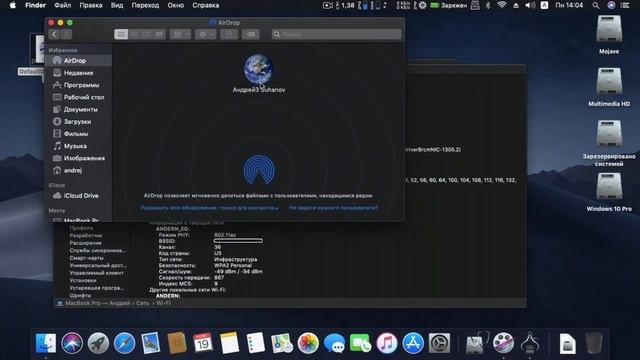This screenshot has width=640, height=360.
Task: Open Reminders from the Dock
Action: pos(256,343)
